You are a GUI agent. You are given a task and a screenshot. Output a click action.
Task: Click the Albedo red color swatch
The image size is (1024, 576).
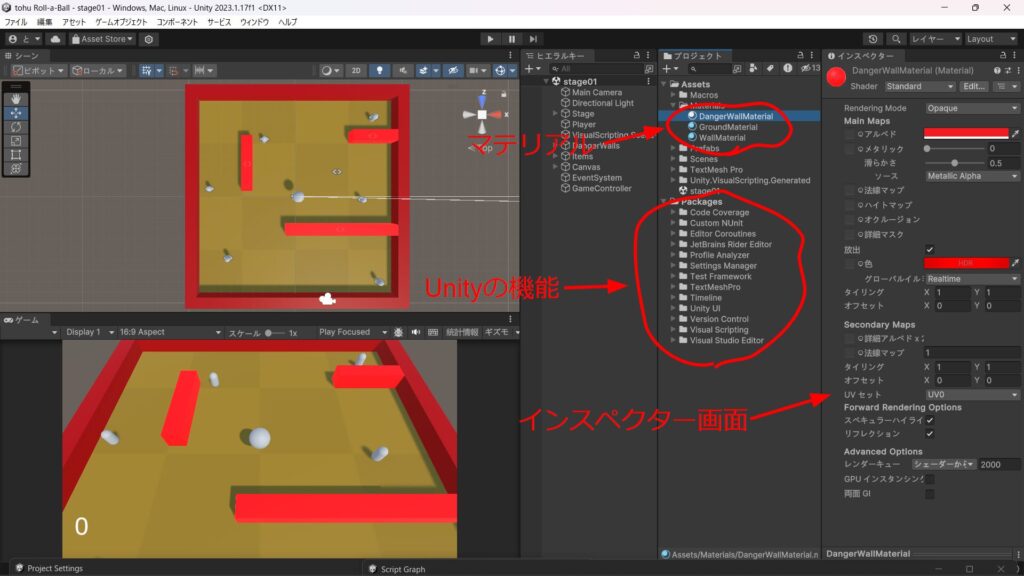pos(966,133)
